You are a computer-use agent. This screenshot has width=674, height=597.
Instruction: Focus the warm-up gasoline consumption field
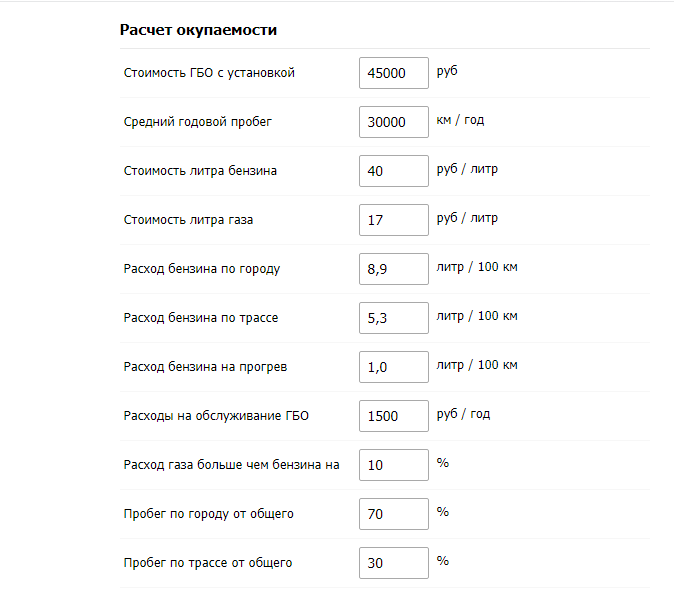click(393, 367)
